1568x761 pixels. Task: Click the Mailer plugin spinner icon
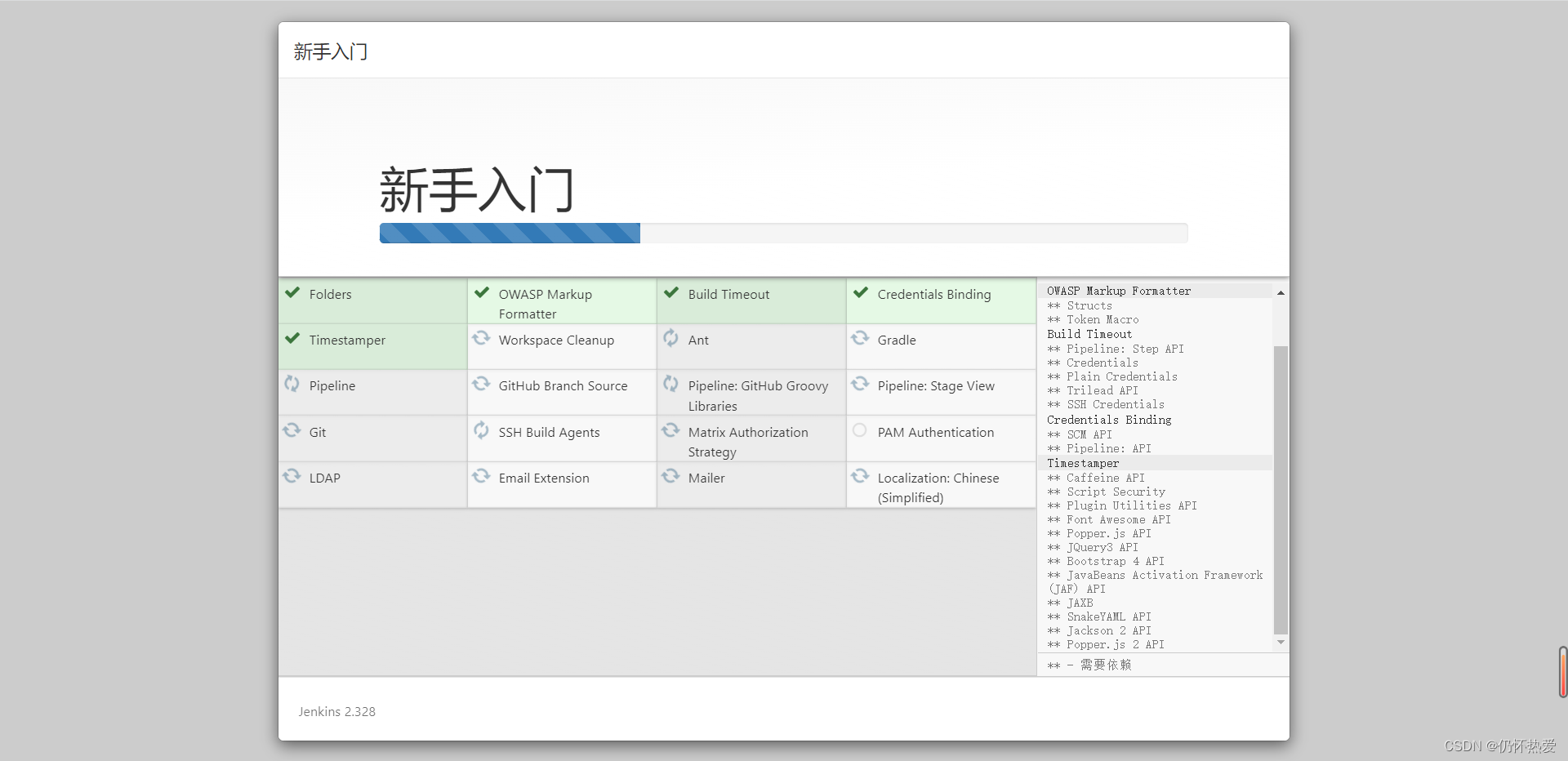pos(670,477)
